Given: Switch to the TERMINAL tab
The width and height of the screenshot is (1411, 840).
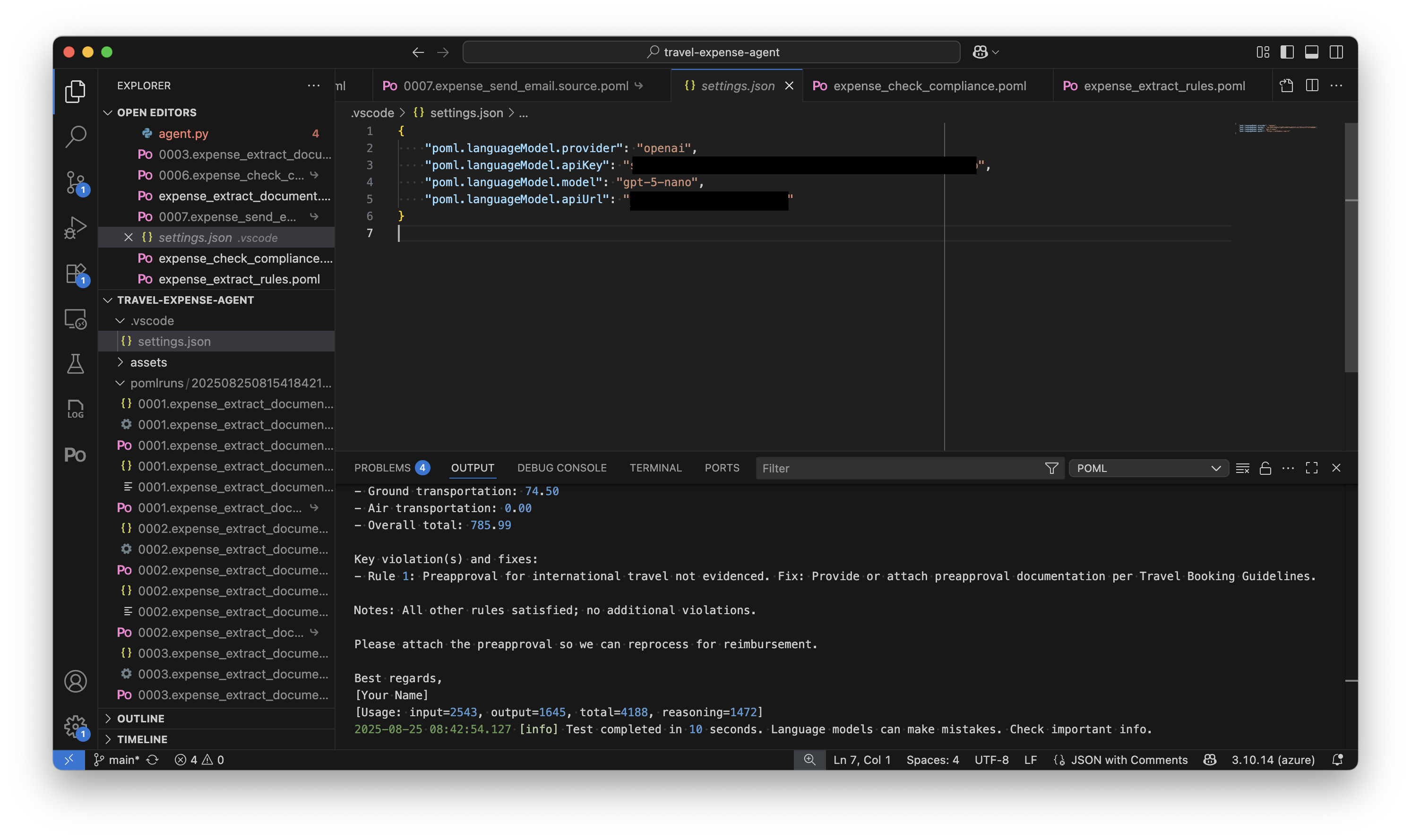Looking at the screenshot, I should [655, 468].
